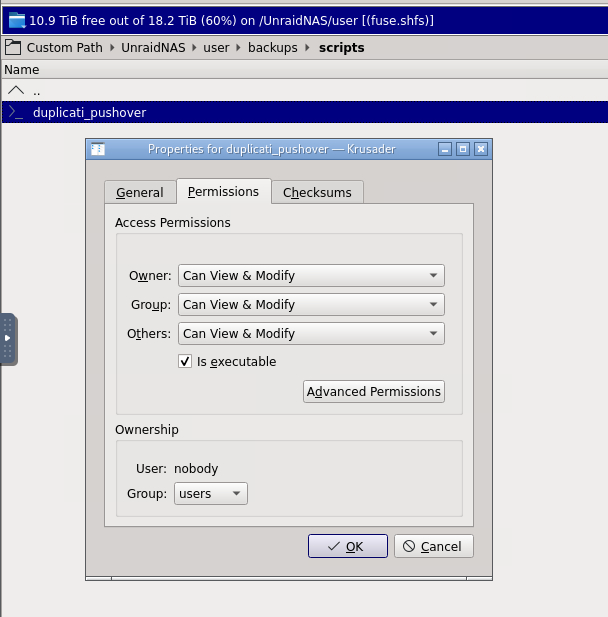Navigate to the Custom Path breadcrumb
The image size is (608, 617).
tap(65, 48)
